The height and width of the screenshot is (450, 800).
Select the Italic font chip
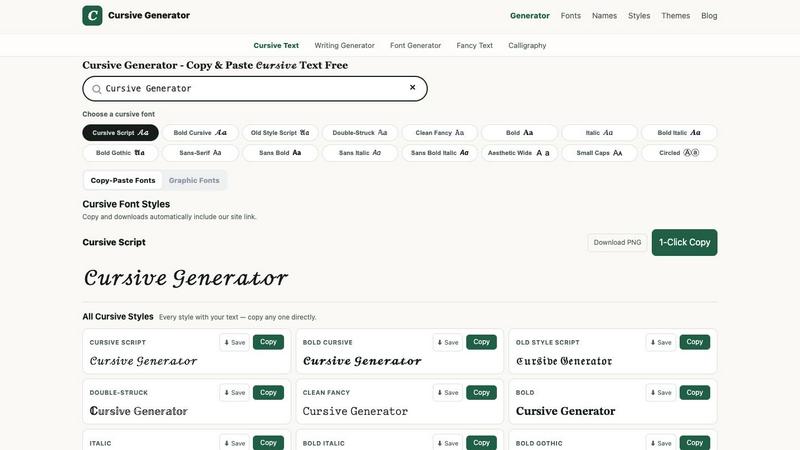coord(599,133)
